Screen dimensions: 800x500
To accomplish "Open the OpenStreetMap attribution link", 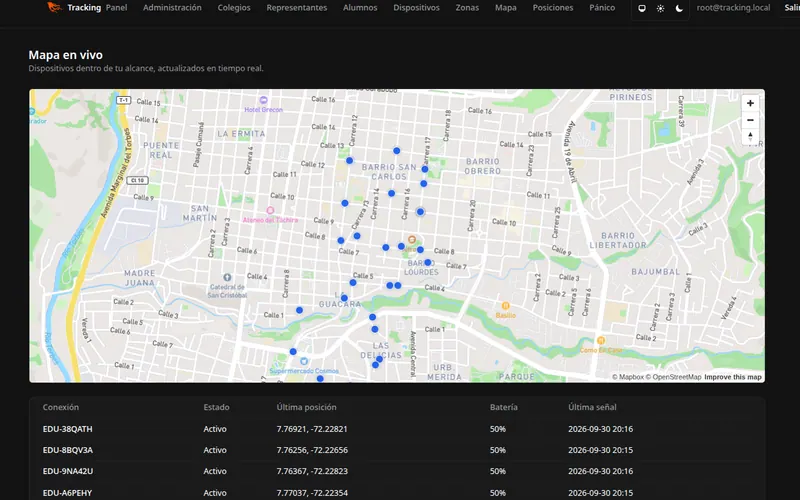I will coord(673,377).
